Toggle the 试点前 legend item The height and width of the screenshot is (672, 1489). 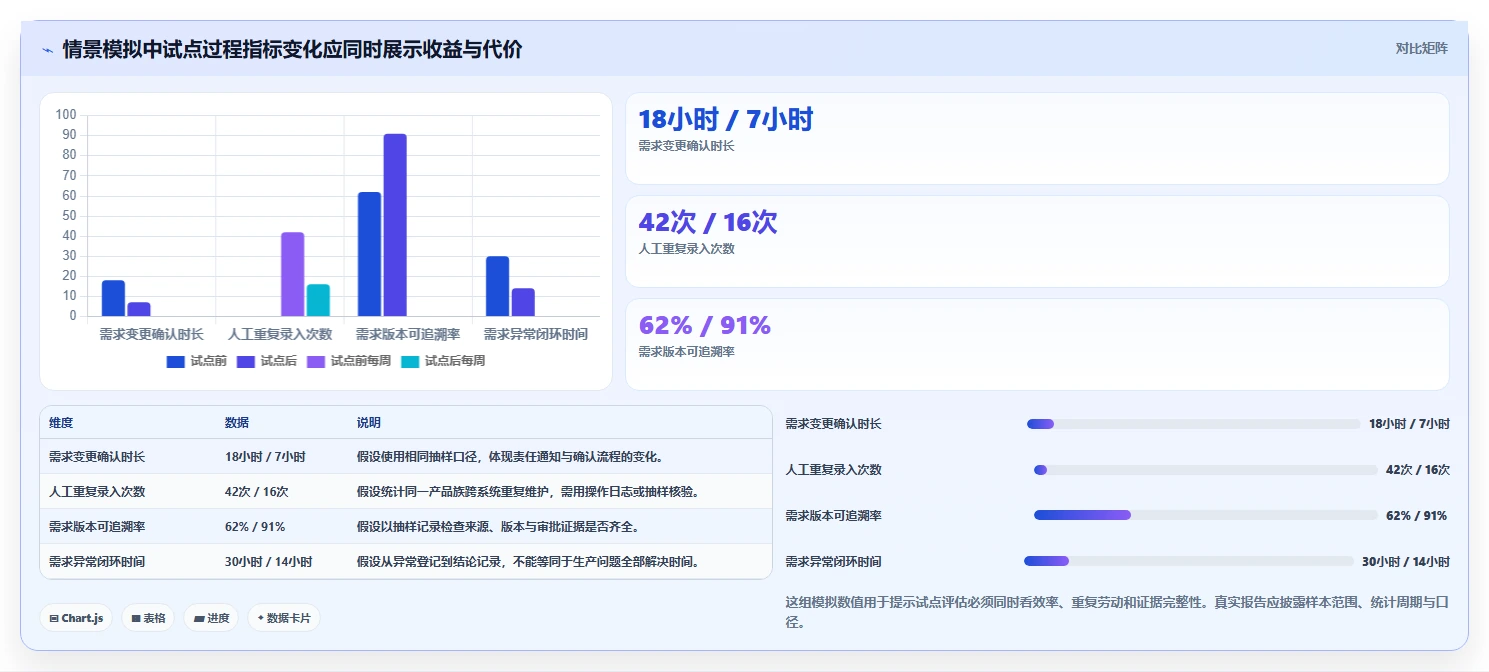click(196, 361)
